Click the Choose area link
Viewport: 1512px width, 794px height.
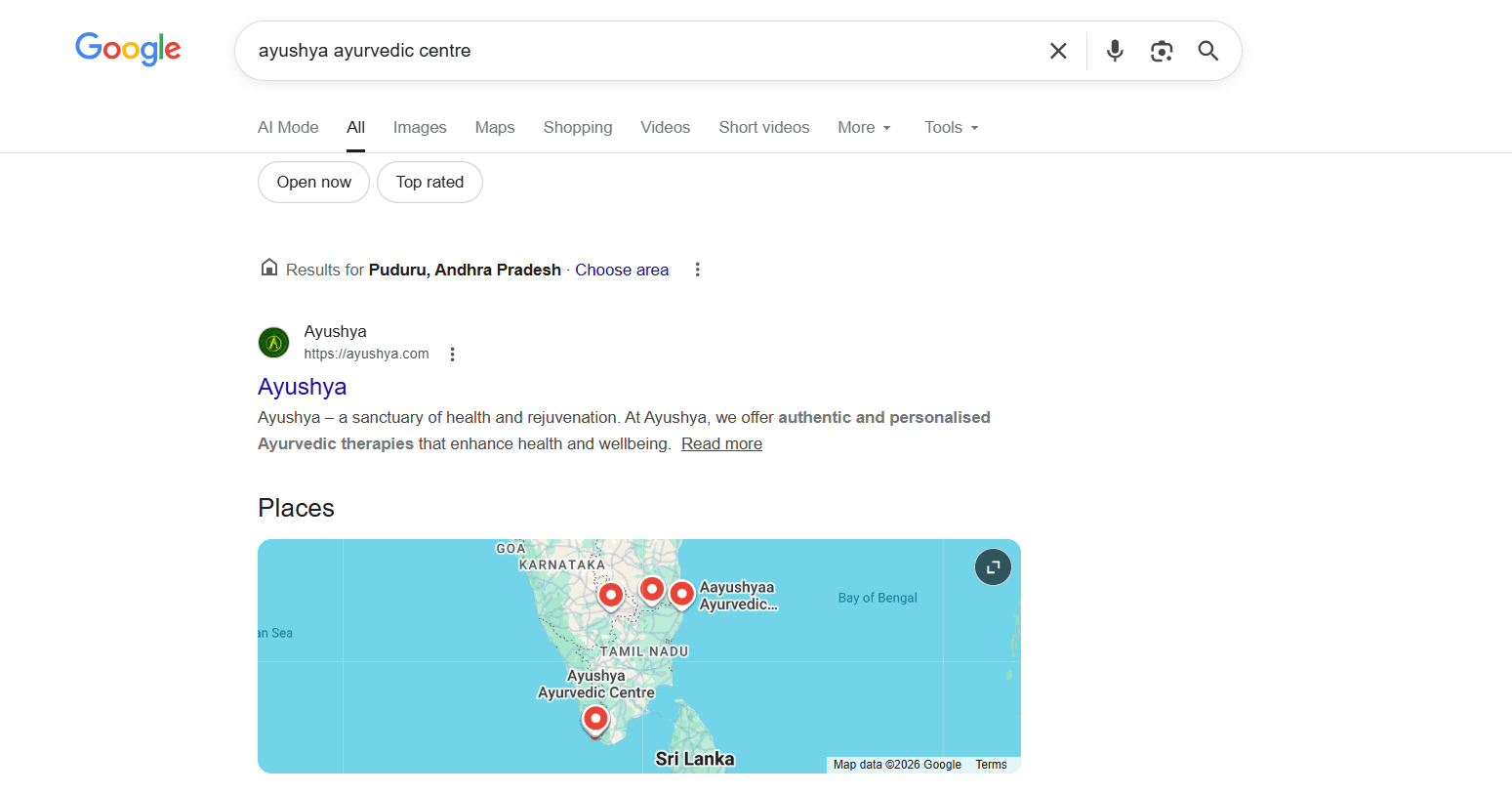(621, 270)
